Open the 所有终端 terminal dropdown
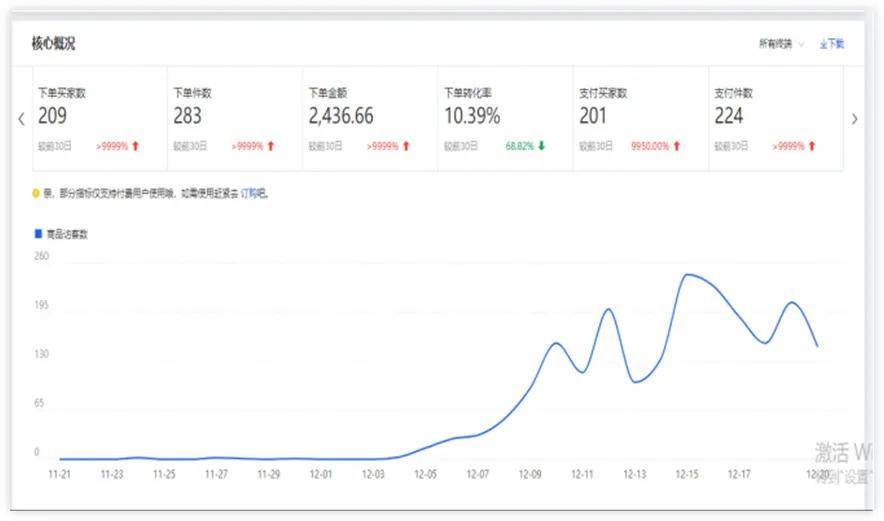 tap(780, 44)
